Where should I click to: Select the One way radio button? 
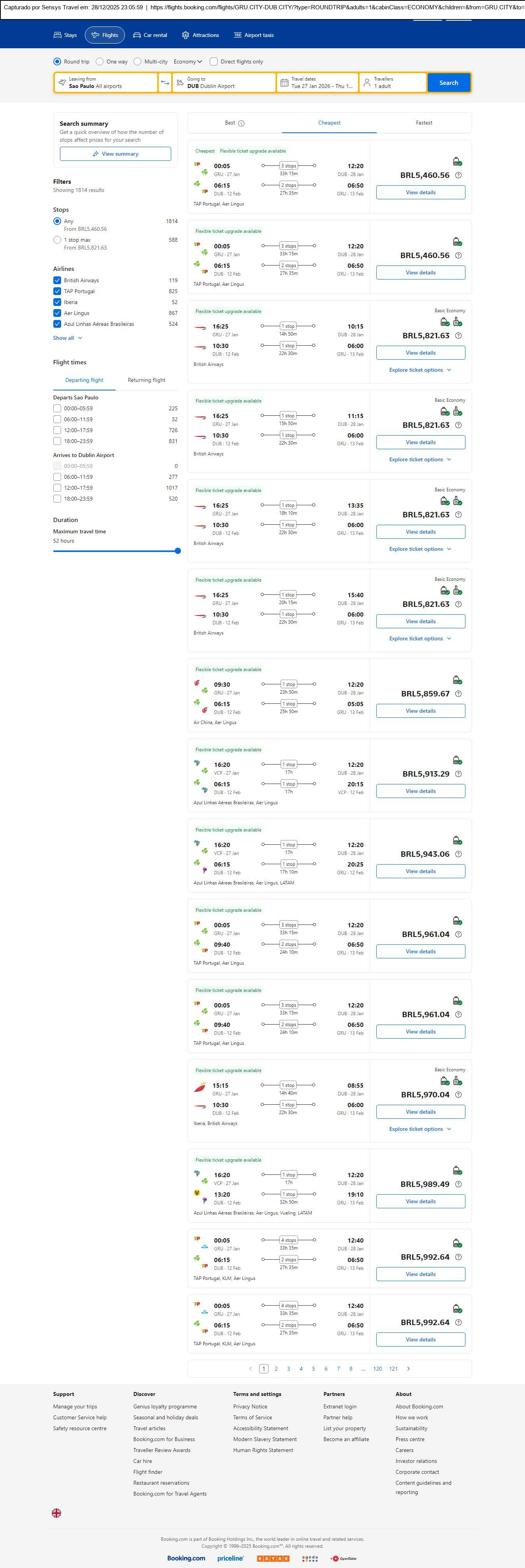pos(100,62)
